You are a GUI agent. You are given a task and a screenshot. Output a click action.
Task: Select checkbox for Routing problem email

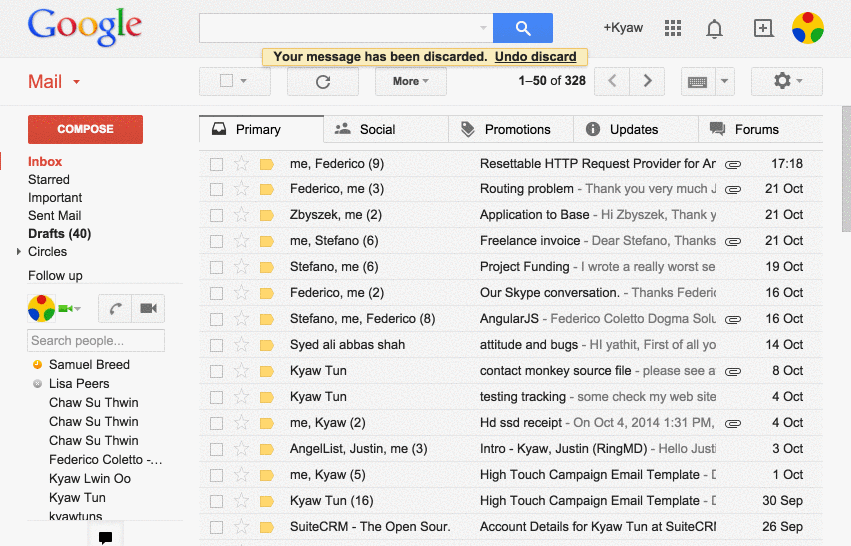(217, 189)
